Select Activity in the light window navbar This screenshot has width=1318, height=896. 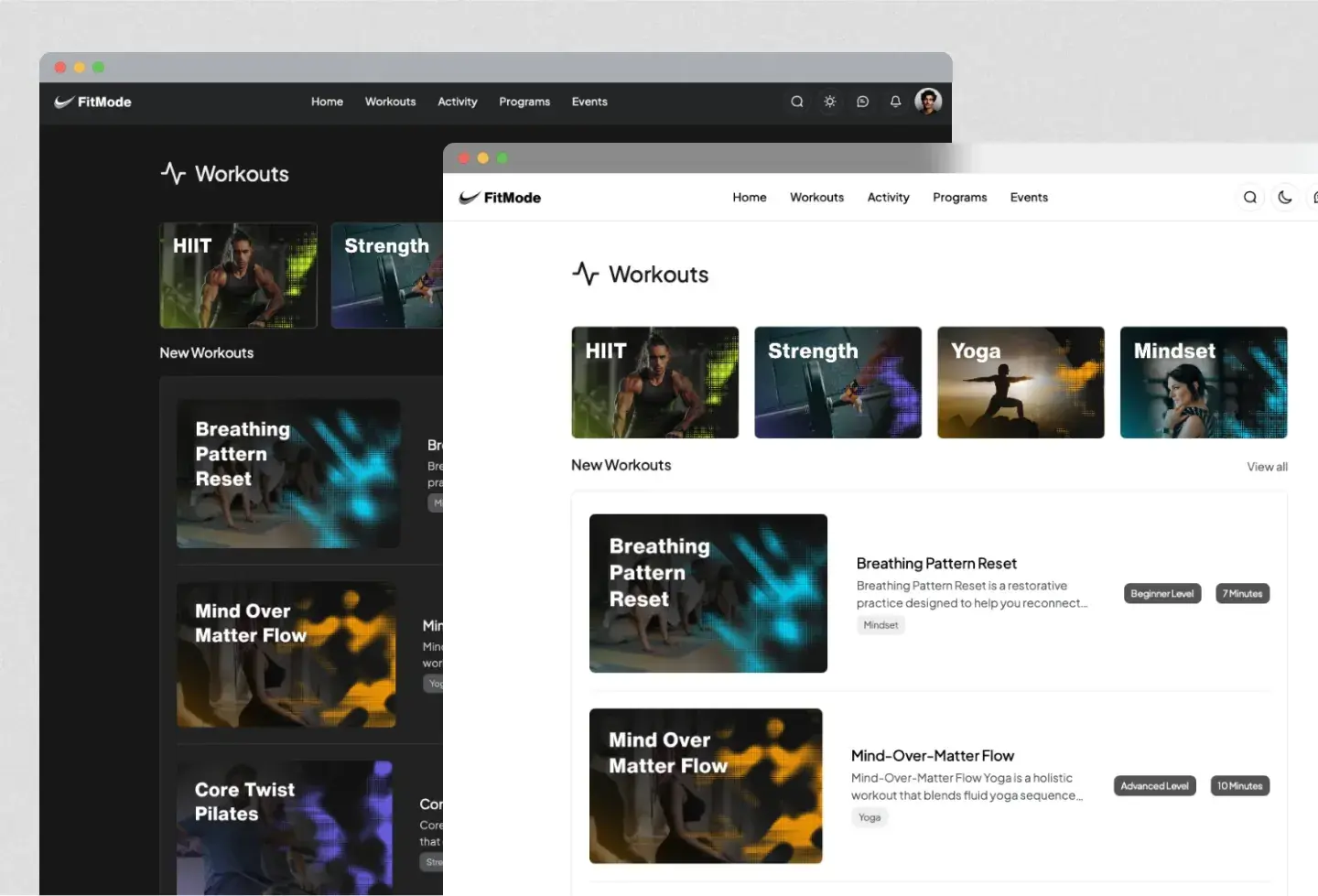coord(889,198)
